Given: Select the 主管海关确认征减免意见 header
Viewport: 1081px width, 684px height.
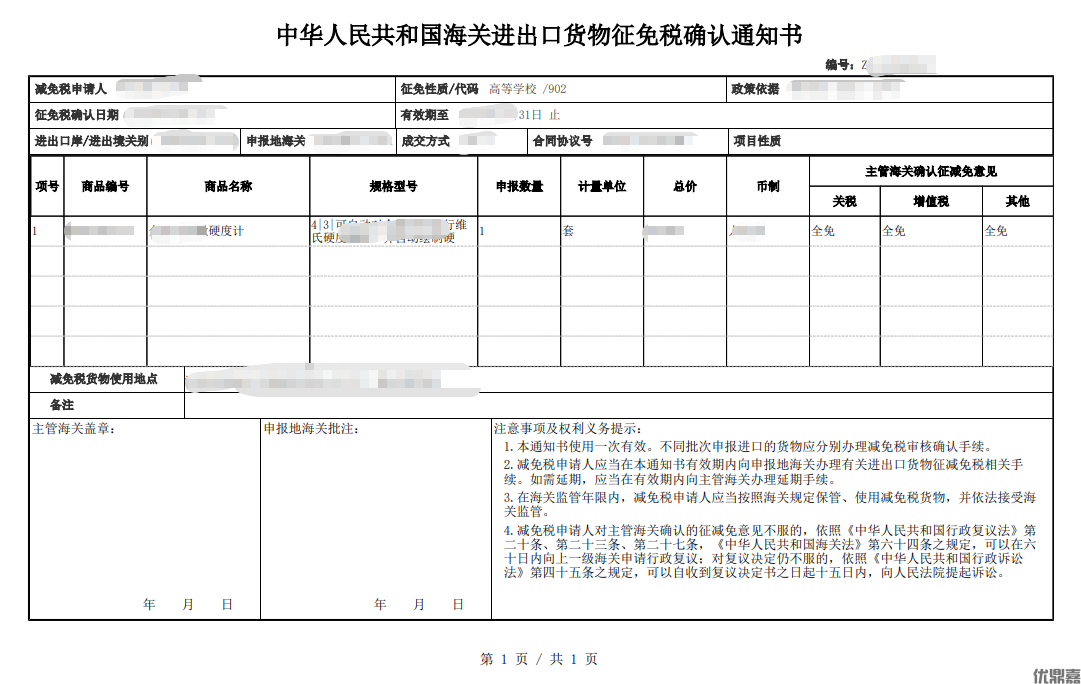Looking at the screenshot, I should 930,171.
